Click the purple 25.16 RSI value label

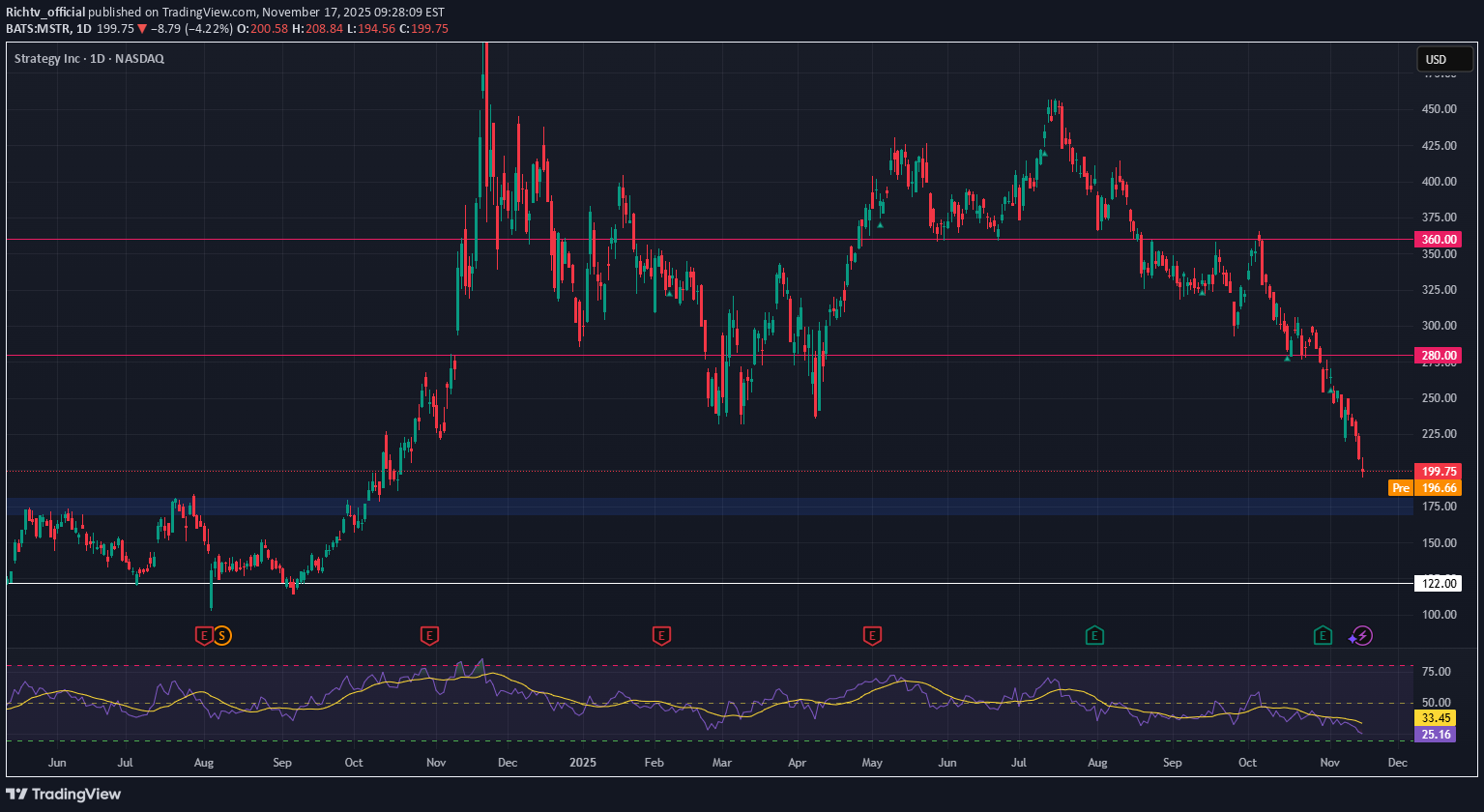[1438, 735]
